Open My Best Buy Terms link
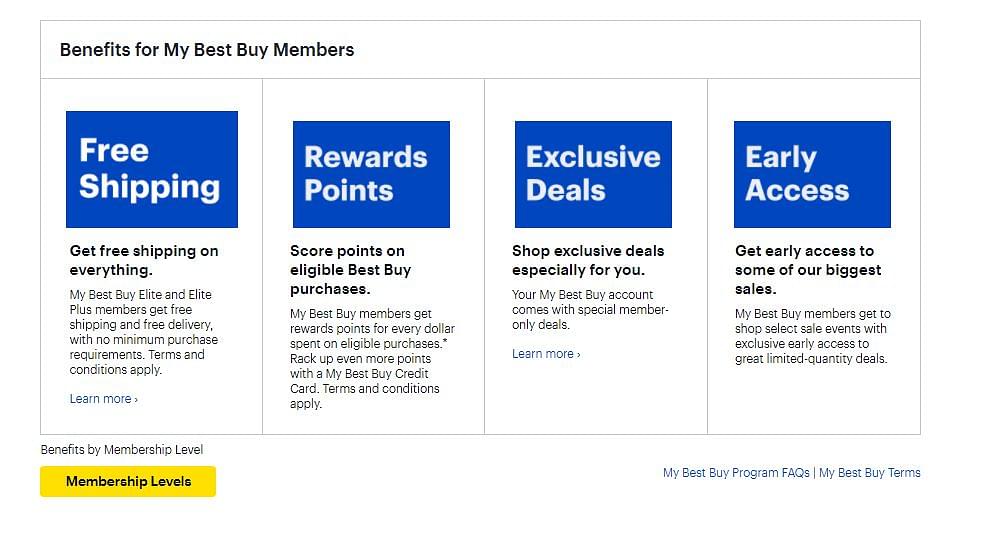Viewport: 993px width, 533px height. click(870, 473)
